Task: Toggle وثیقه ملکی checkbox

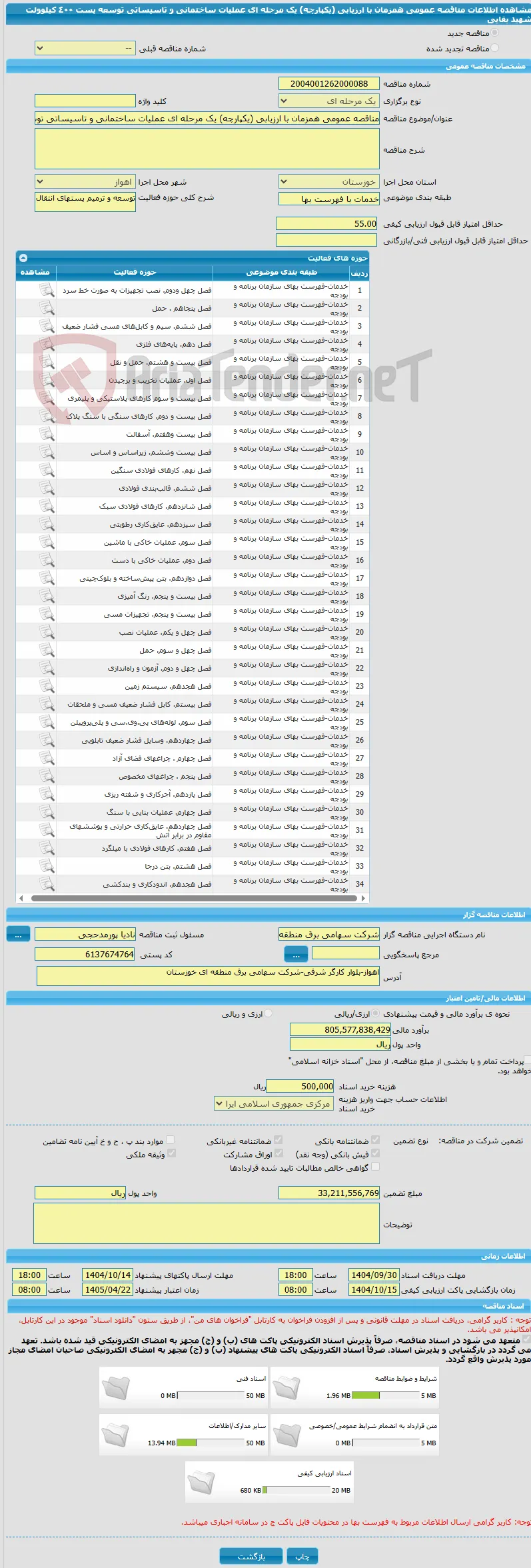Action: pos(171,1153)
